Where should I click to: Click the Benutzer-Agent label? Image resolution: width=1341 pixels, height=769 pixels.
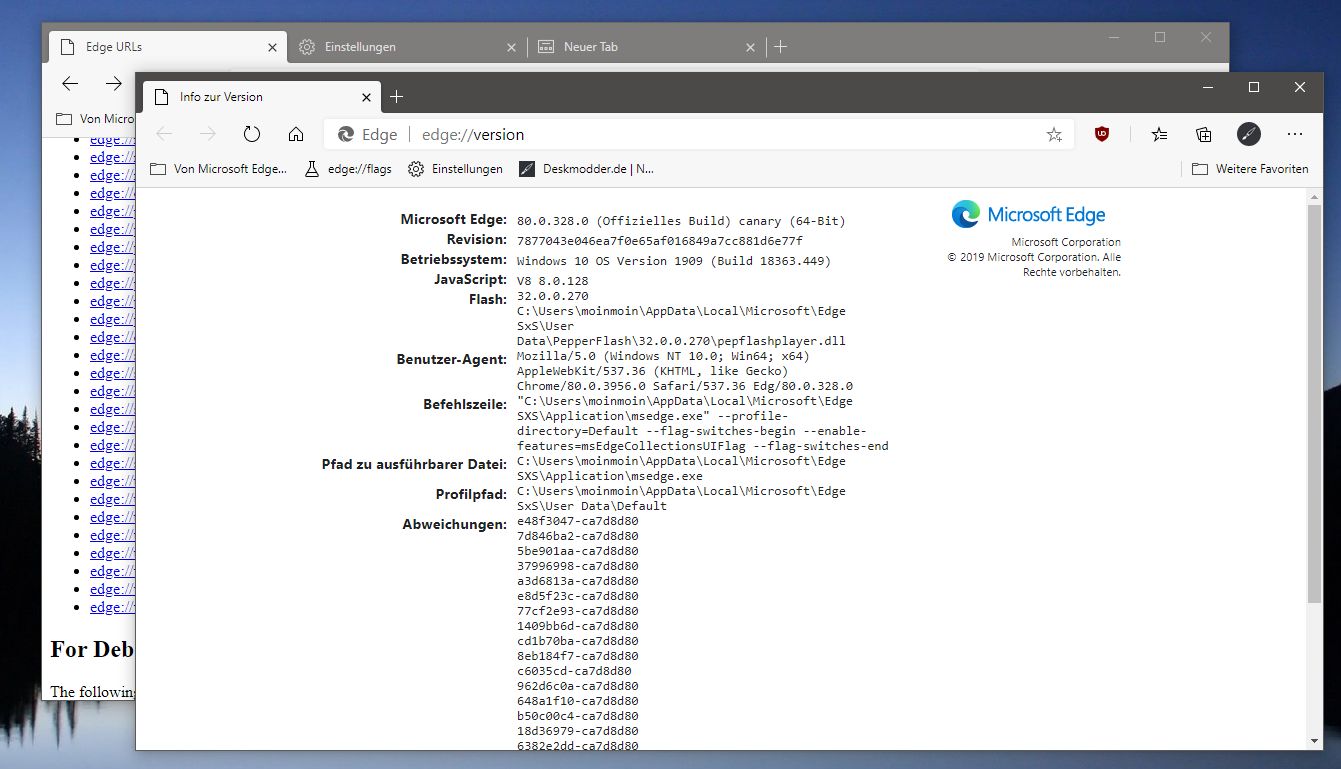click(x=451, y=359)
